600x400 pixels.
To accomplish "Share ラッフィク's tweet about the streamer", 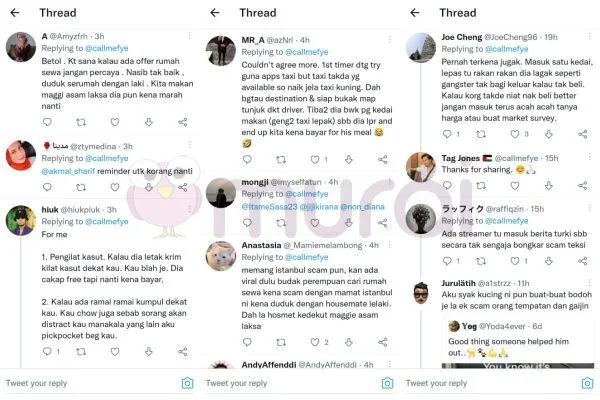I will pos(583,261).
